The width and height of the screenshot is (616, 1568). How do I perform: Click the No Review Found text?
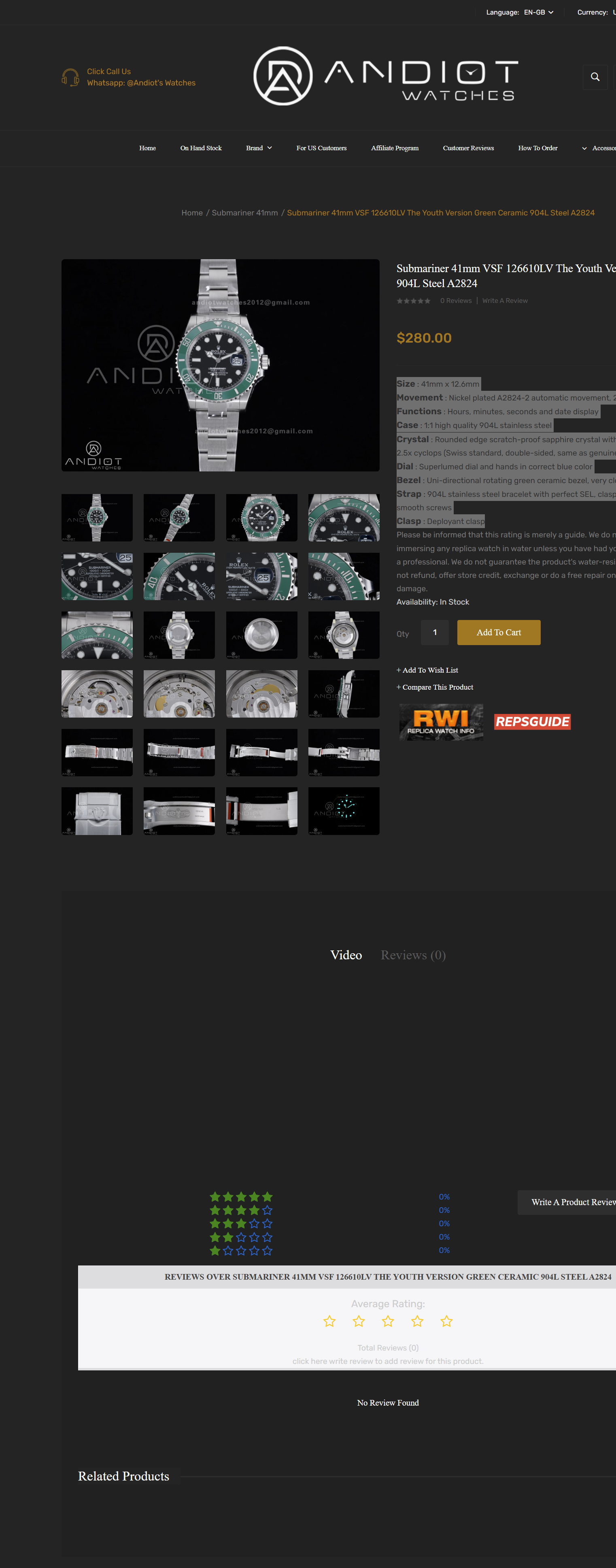pos(388,1402)
